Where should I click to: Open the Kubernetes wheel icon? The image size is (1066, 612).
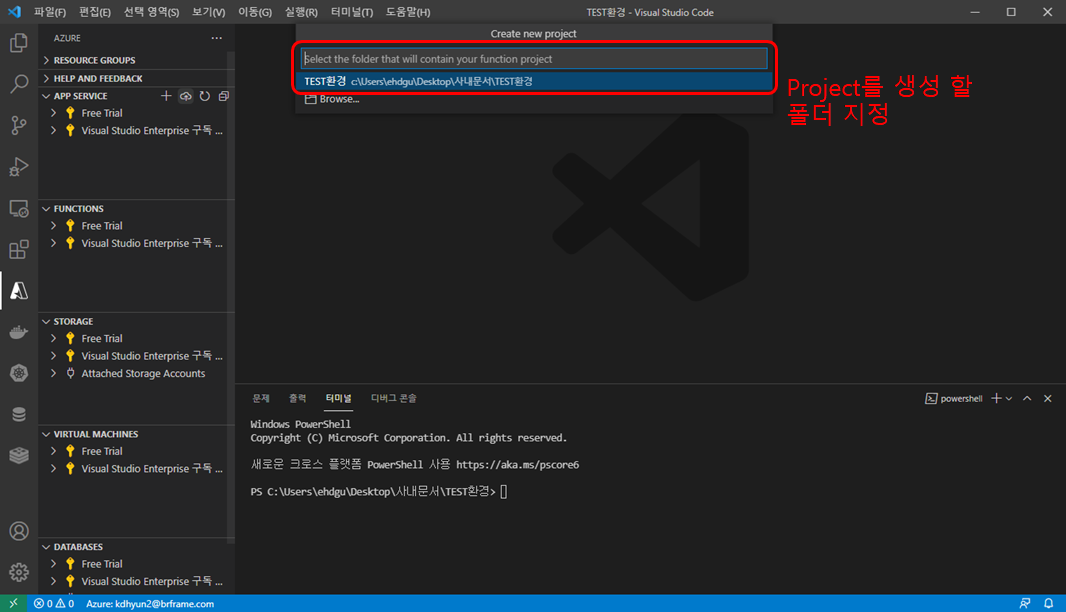(x=19, y=373)
